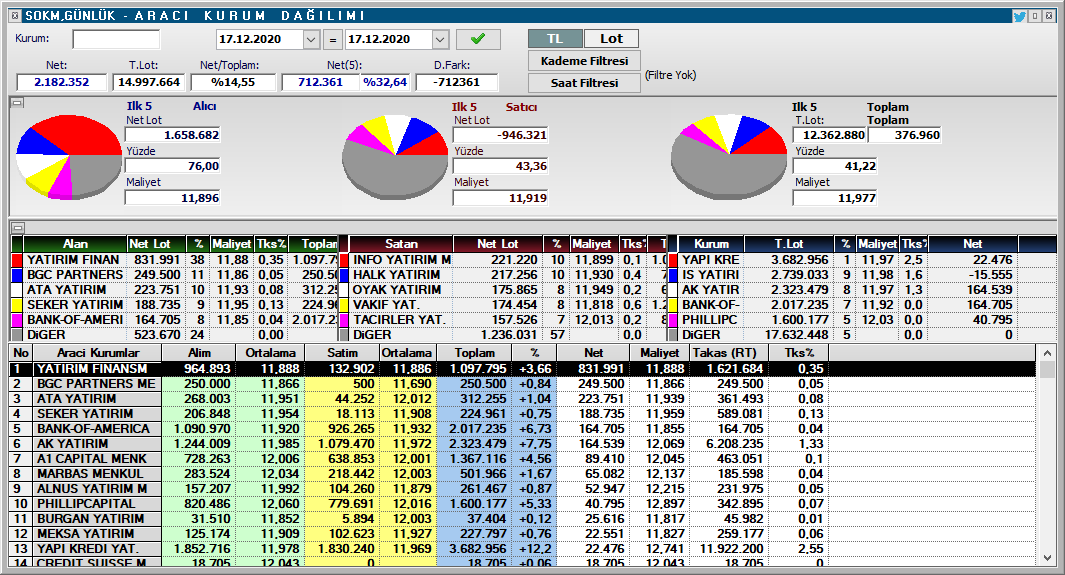Click the green checkmark apply button

click(x=478, y=39)
